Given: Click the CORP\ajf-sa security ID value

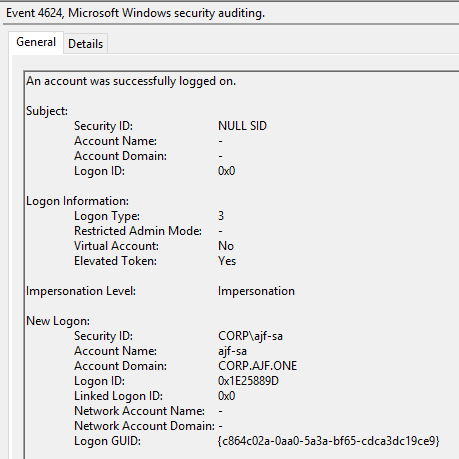Looking at the screenshot, I should (x=250, y=336).
